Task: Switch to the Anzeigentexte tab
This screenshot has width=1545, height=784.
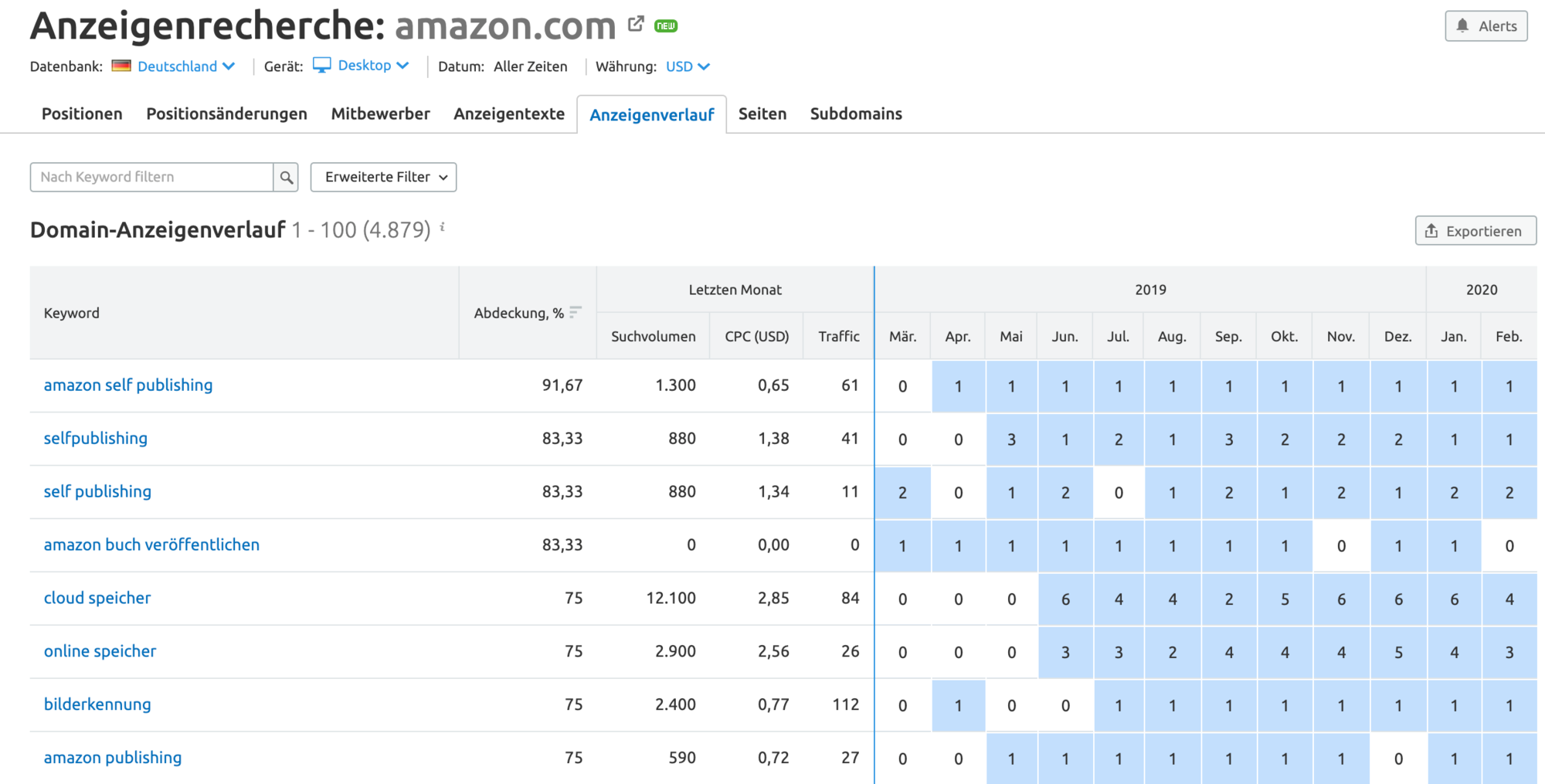Action: click(x=509, y=114)
